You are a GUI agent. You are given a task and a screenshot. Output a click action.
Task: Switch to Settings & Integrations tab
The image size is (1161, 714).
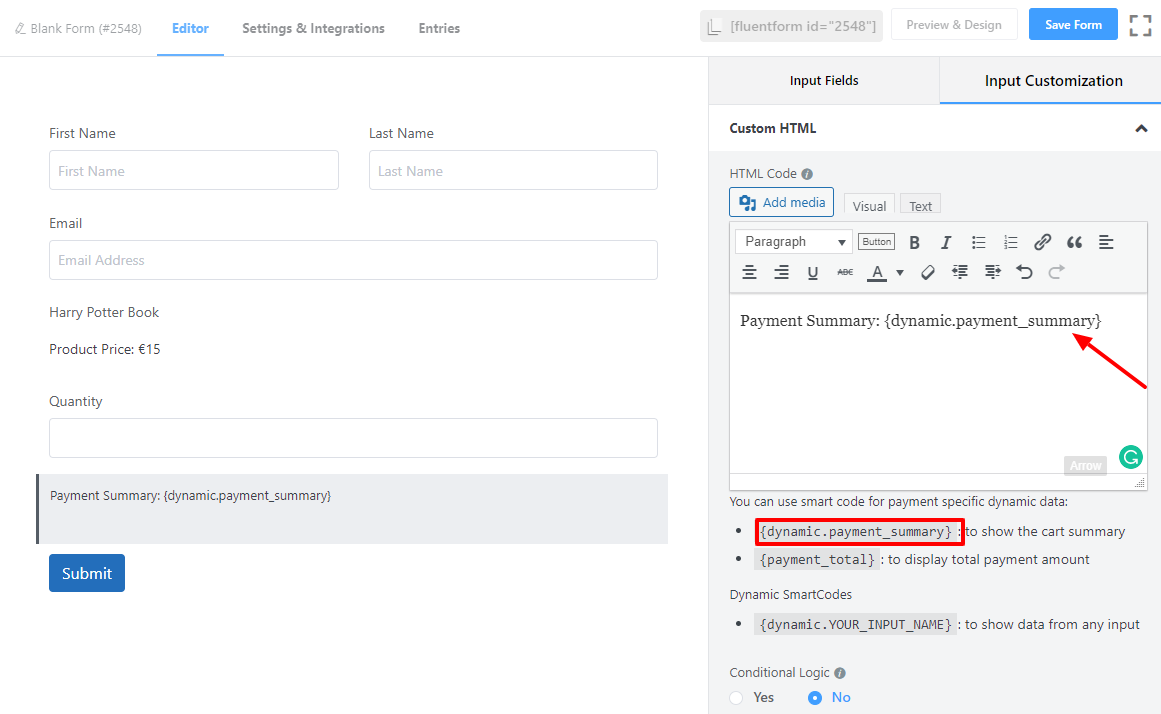pyautogui.click(x=313, y=28)
